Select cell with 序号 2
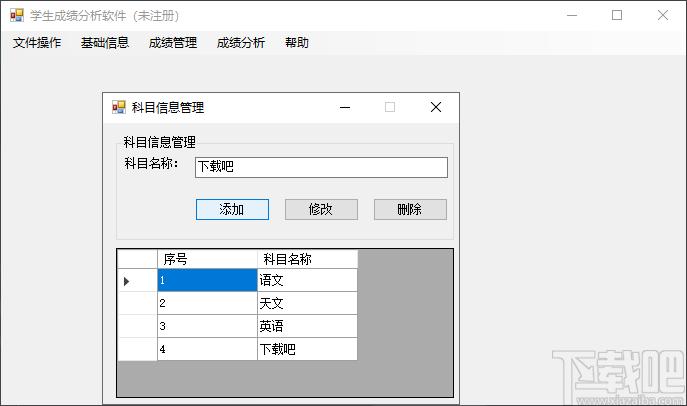The image size is (687, 406). point(207,303)
